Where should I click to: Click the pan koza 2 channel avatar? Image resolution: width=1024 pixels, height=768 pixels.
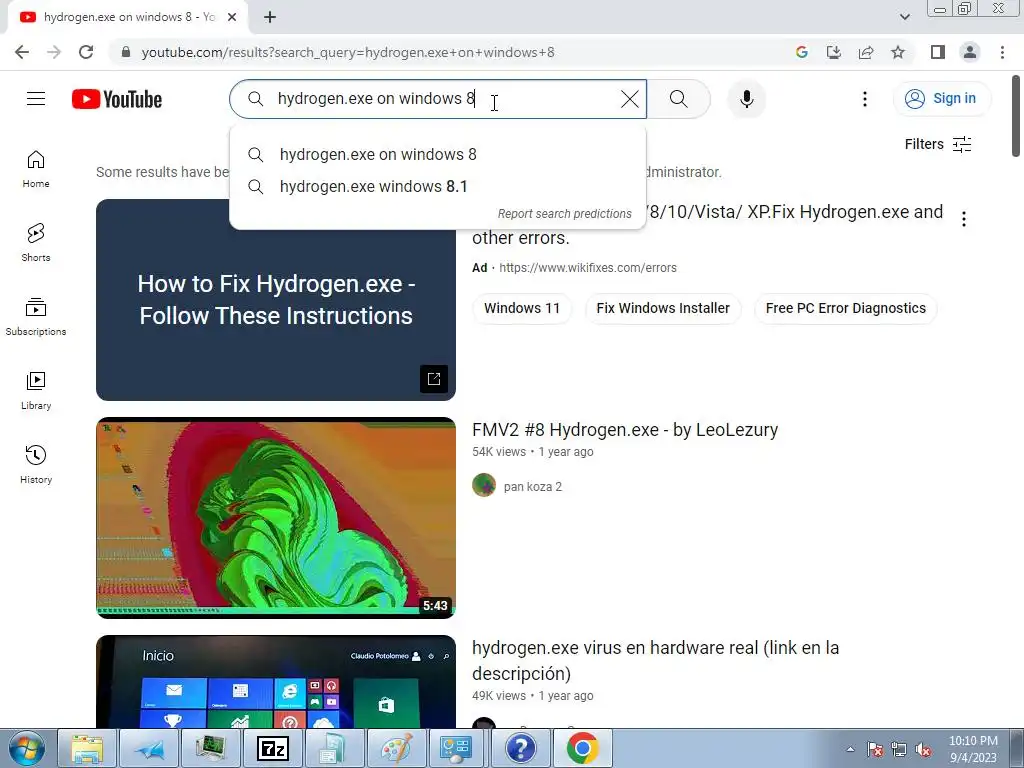(x=484, y=485)
